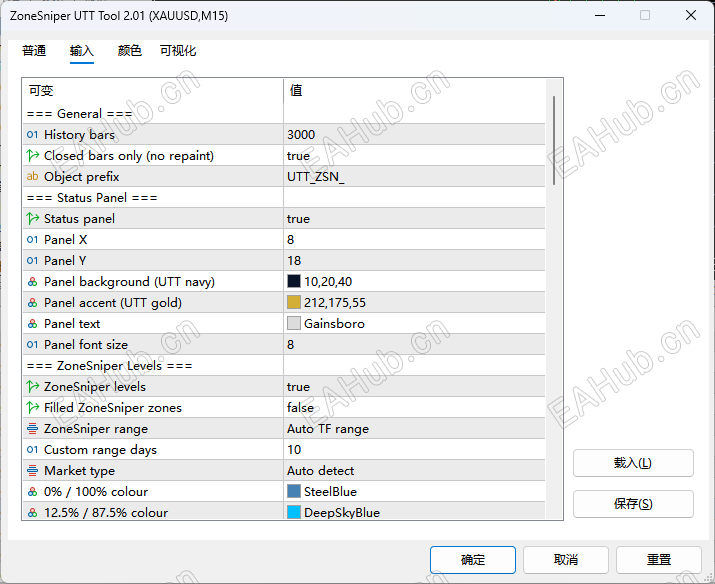Image resolution: width=715 pixels, height=584 pixels.
Task: Edit the Panel X value field
Action: click(x=414, y=239)
